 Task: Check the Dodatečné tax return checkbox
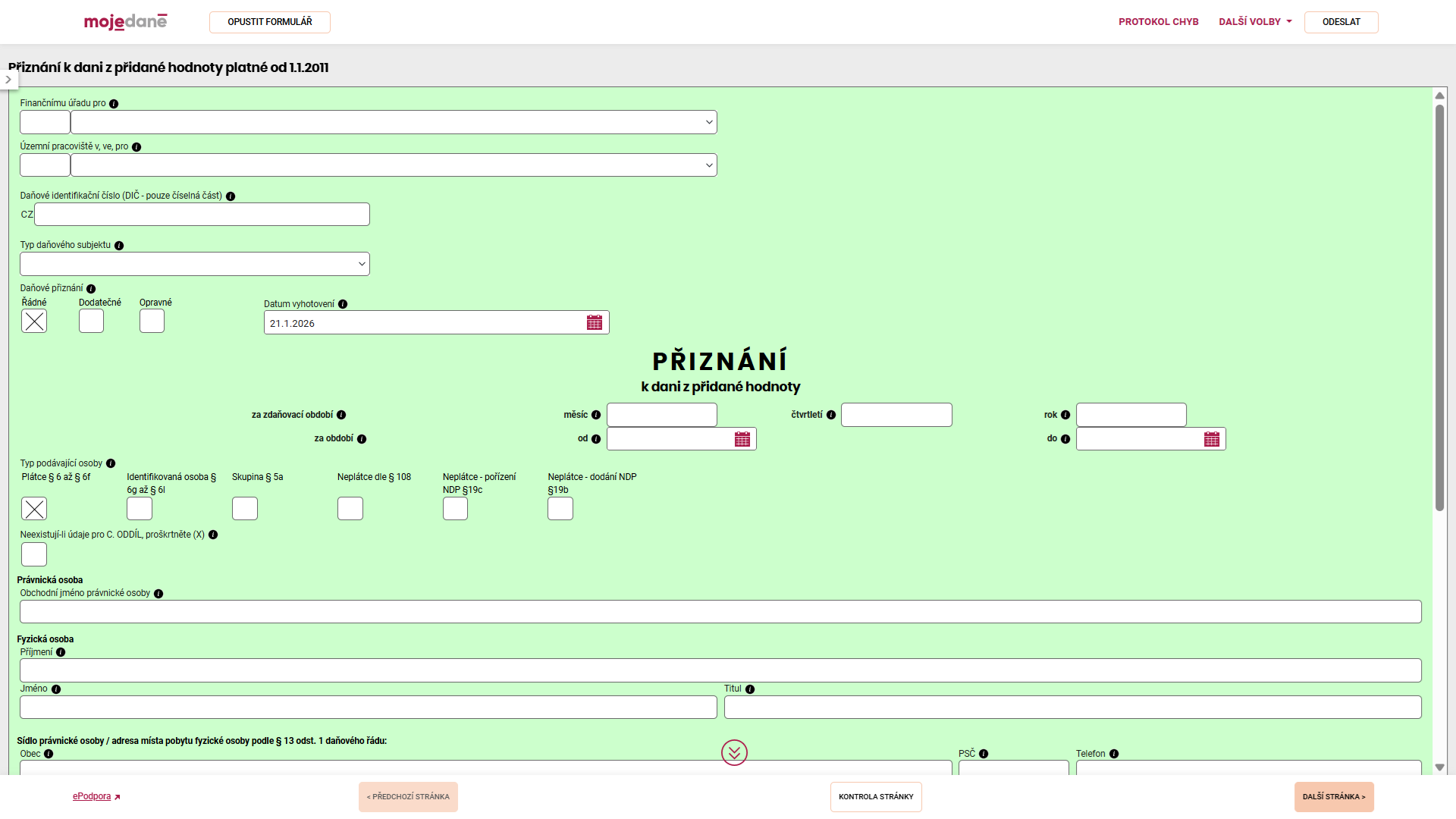[x=91, y=322]
